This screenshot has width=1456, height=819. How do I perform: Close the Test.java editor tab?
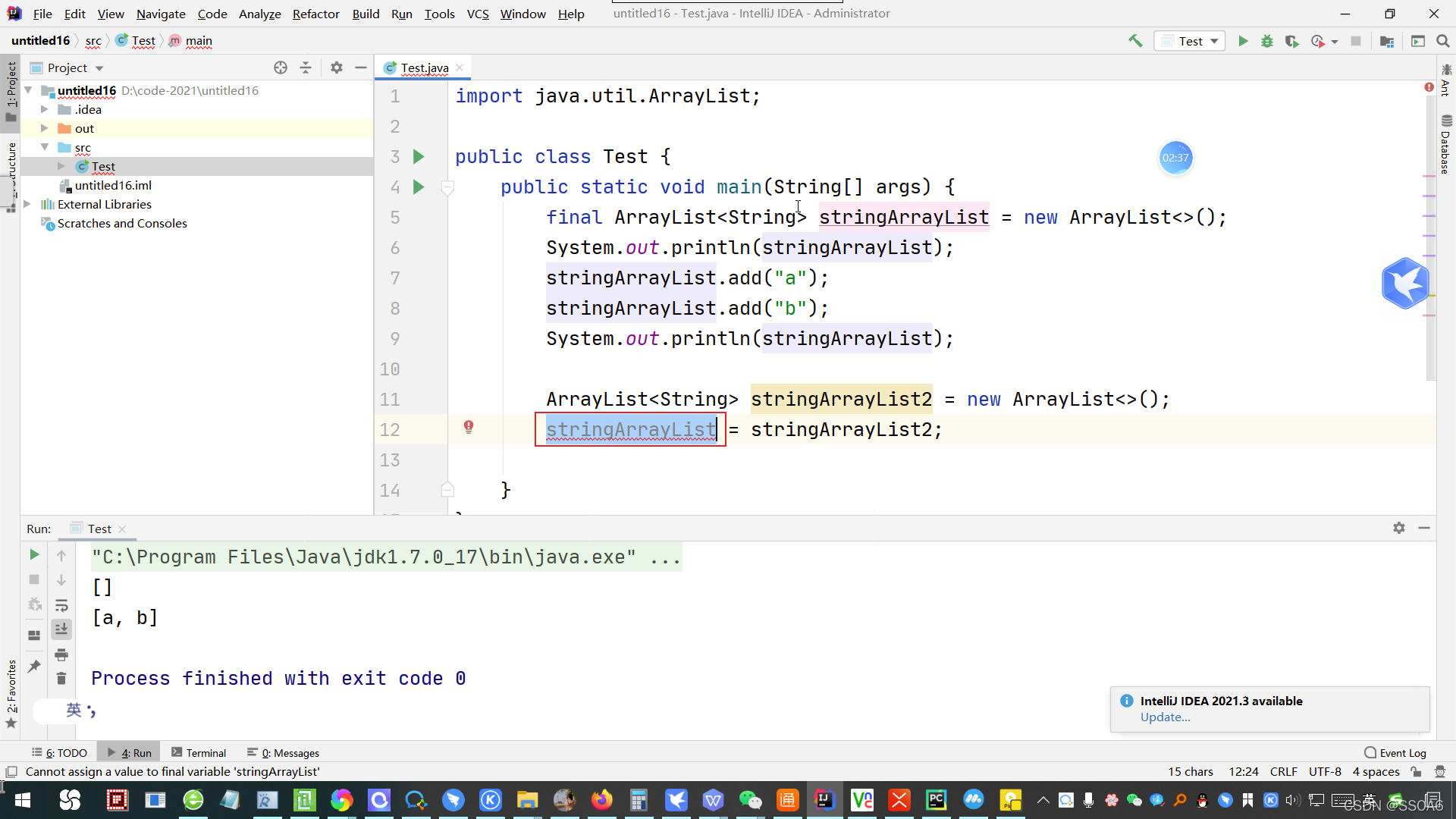pos(460,67)
